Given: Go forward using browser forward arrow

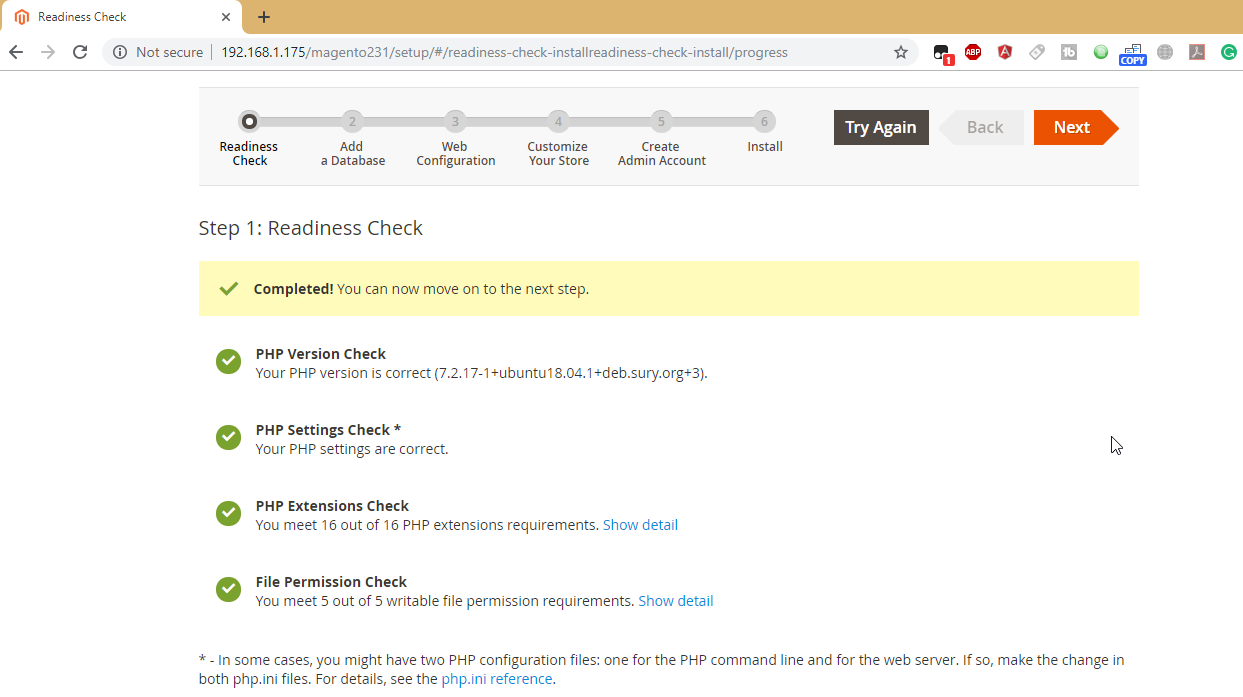Looking at the screenshot, I should pos(48,52).
